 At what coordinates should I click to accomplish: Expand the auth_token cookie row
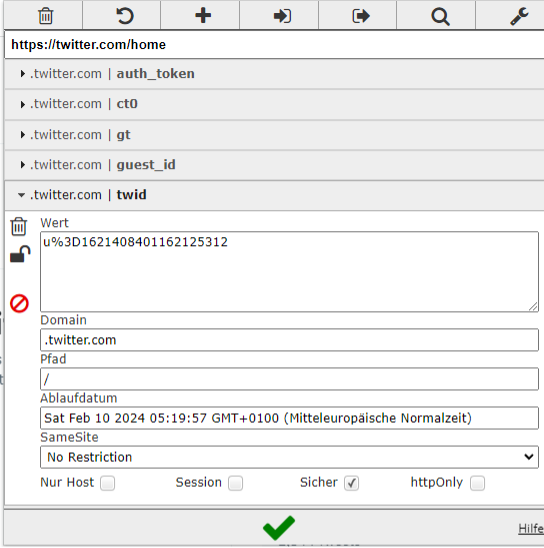pos(274,74)
